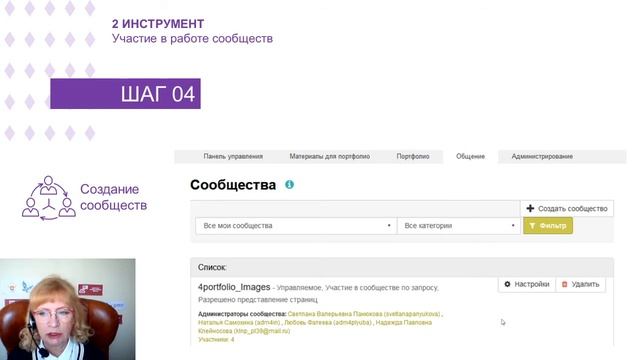Screen dimensions: 640x360
Task: Click Разрешено представление страниц text
Action: (258, 300)
